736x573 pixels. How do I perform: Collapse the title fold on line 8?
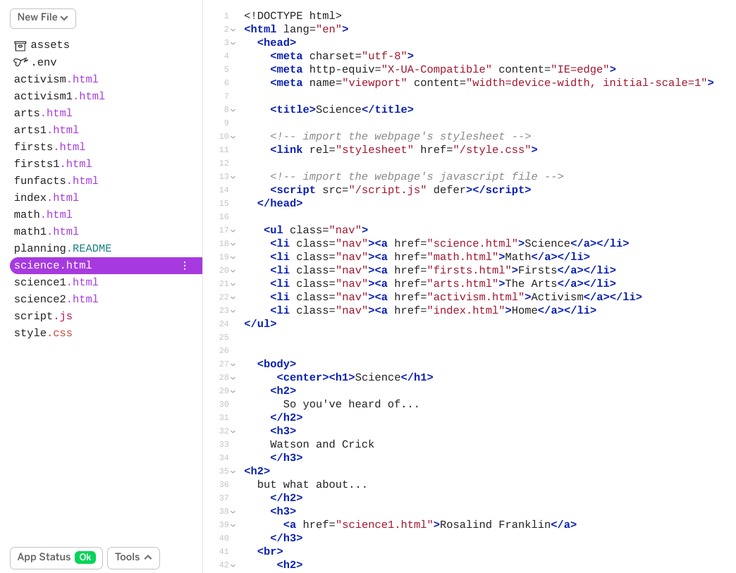[233, 110]
